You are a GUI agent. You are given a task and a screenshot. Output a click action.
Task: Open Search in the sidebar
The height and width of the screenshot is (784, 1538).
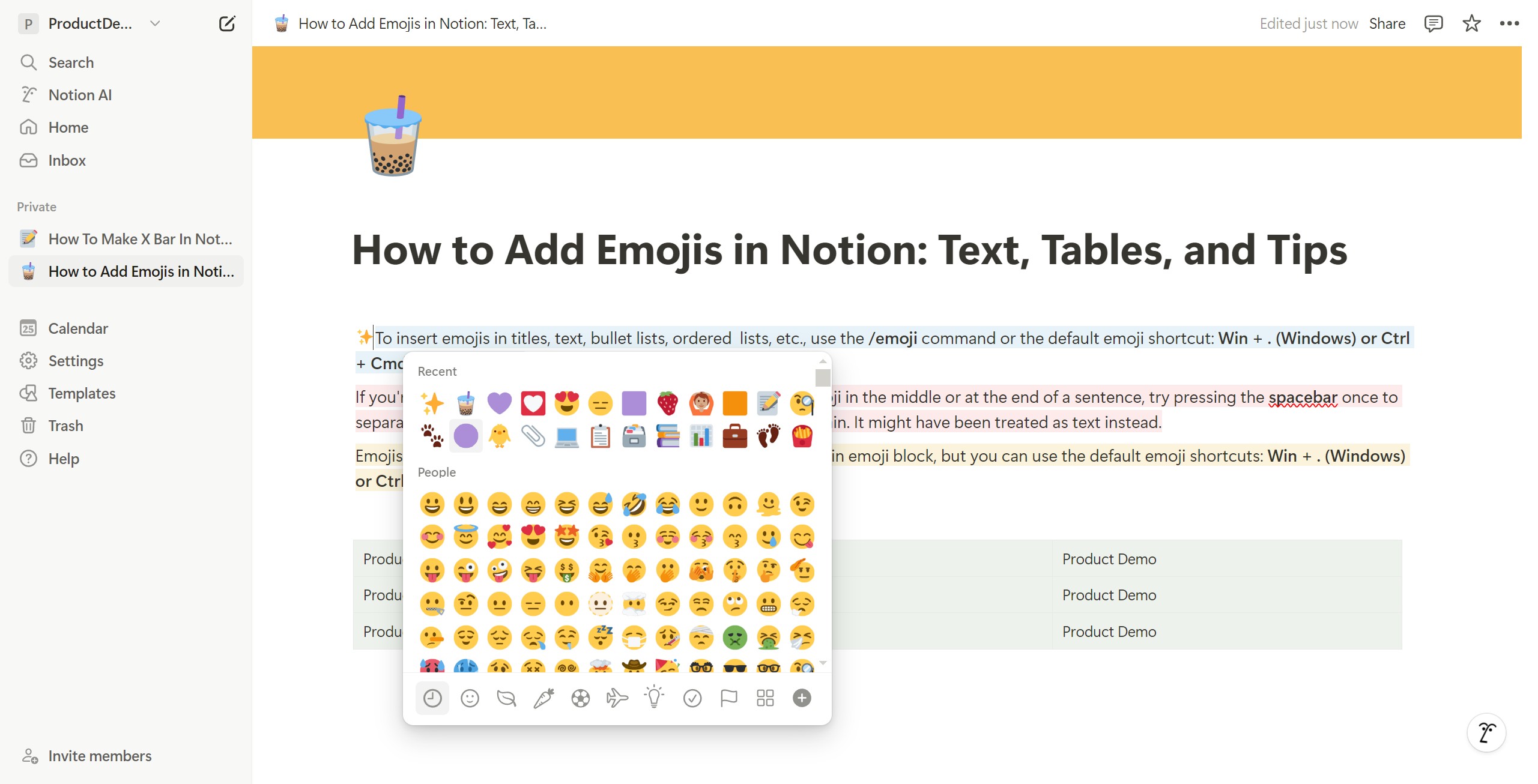point(126,62)
